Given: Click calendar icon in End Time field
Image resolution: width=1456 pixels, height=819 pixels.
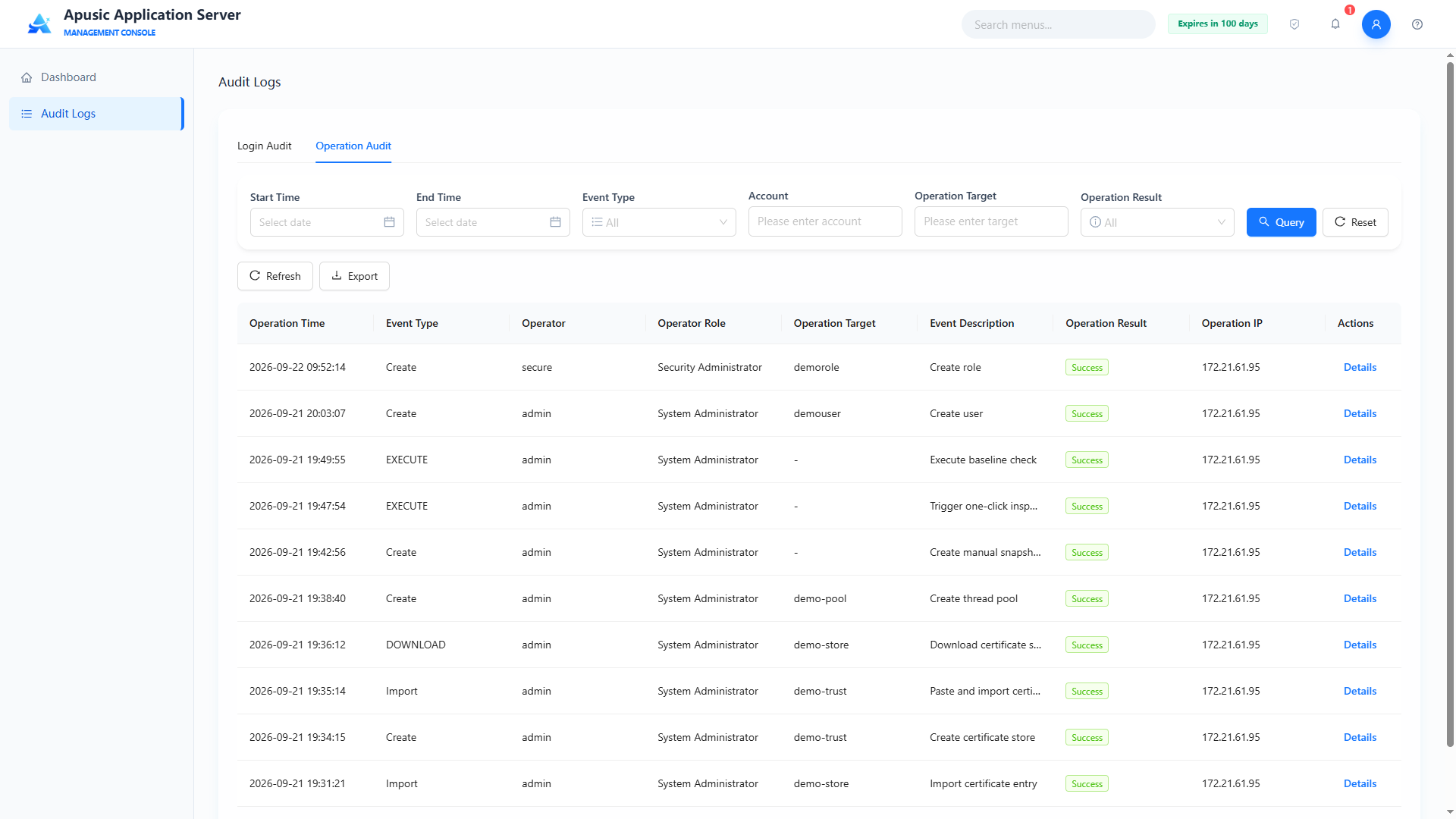Looking at the screenshot, I should (x=555, y=222).
